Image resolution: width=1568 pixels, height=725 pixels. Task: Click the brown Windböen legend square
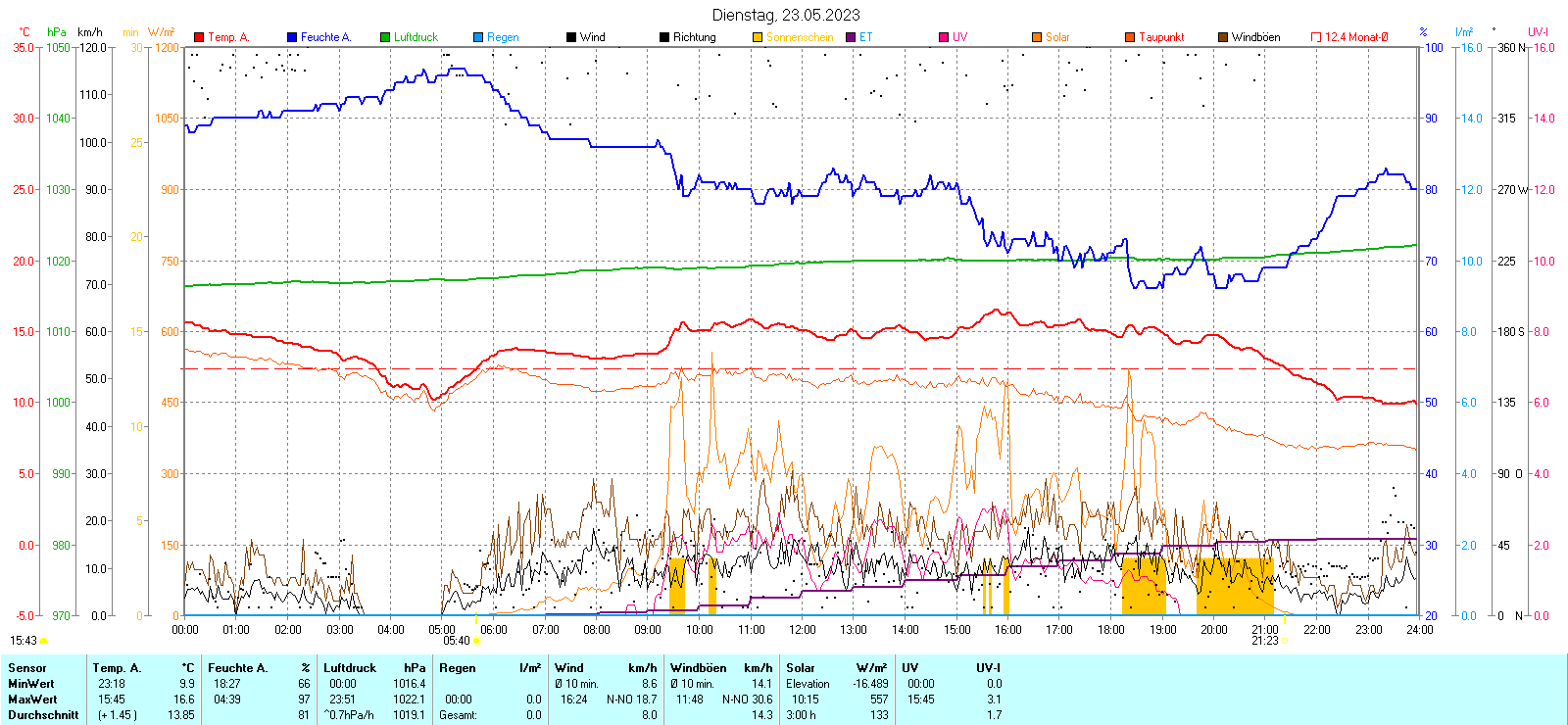click(x=1223, y=37)
